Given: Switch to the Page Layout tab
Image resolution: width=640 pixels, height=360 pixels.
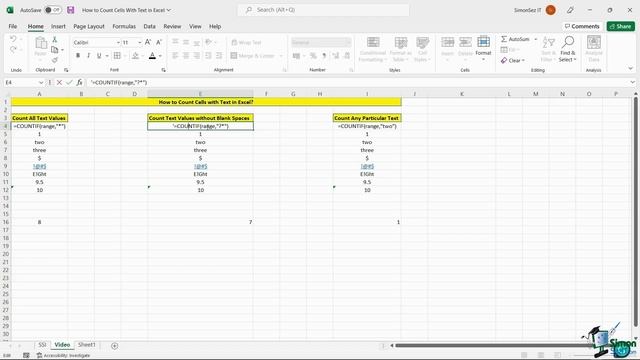Looking at the screenshot, I should coord(89,26).
